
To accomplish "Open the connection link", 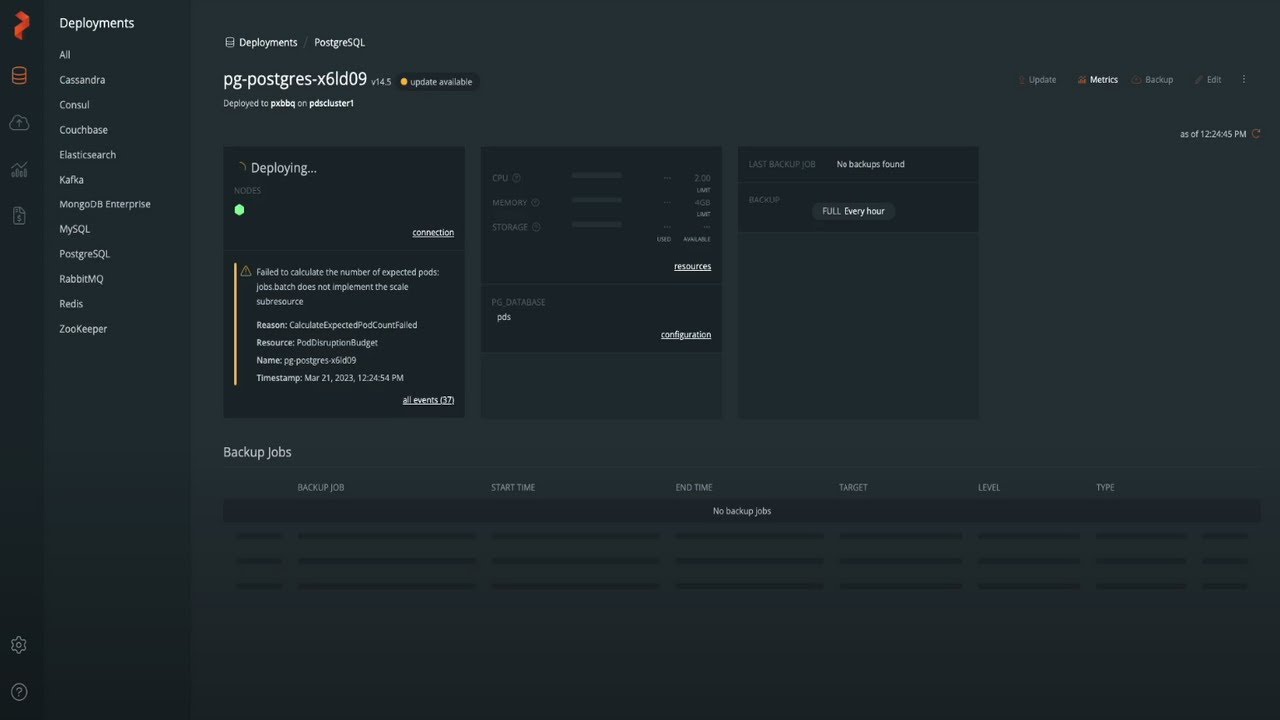I will pyautogui.click(x=433, y=232).
